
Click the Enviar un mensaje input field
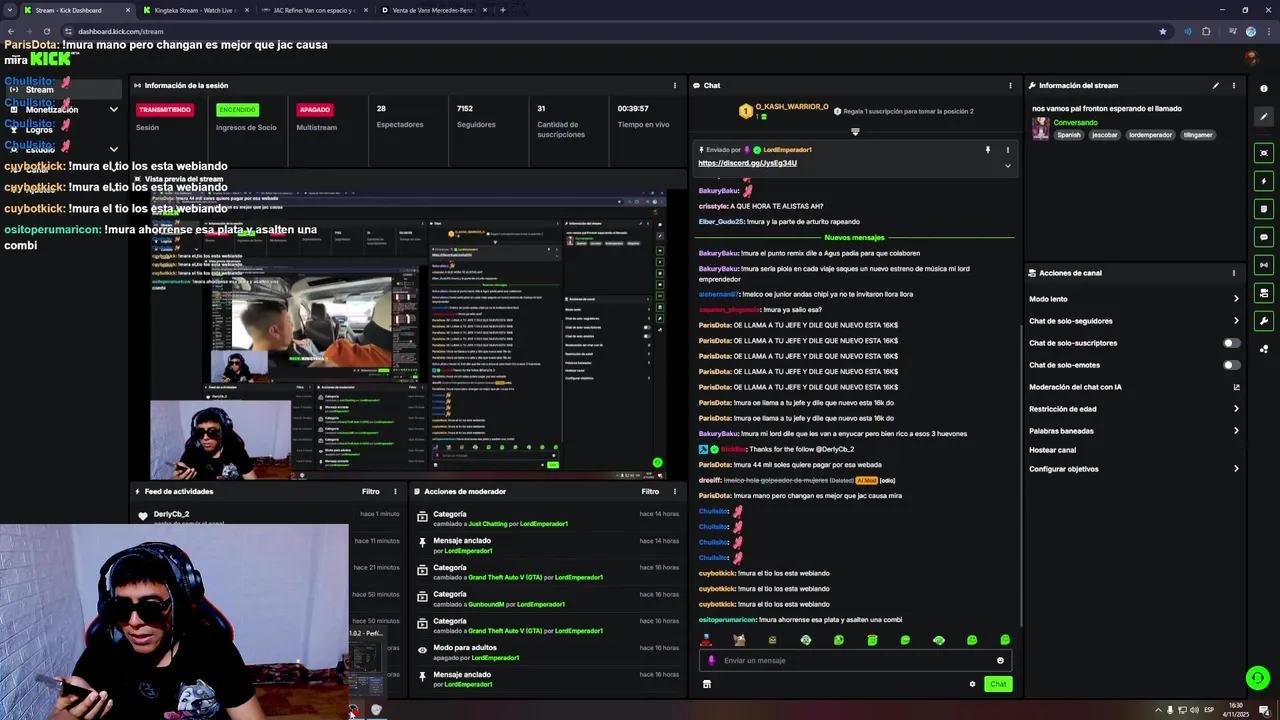click(855, 660)
